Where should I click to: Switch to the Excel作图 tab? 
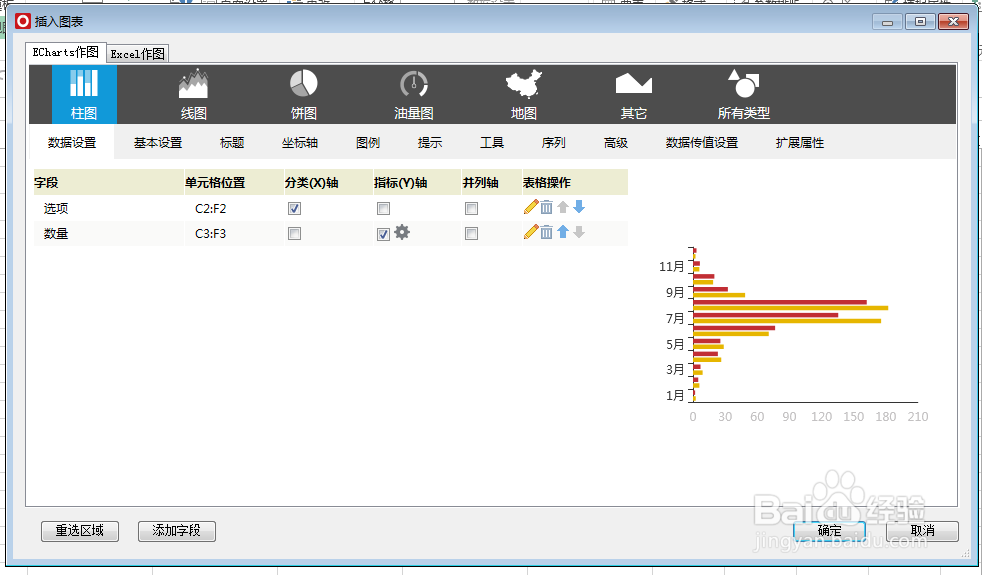point(138,54)
